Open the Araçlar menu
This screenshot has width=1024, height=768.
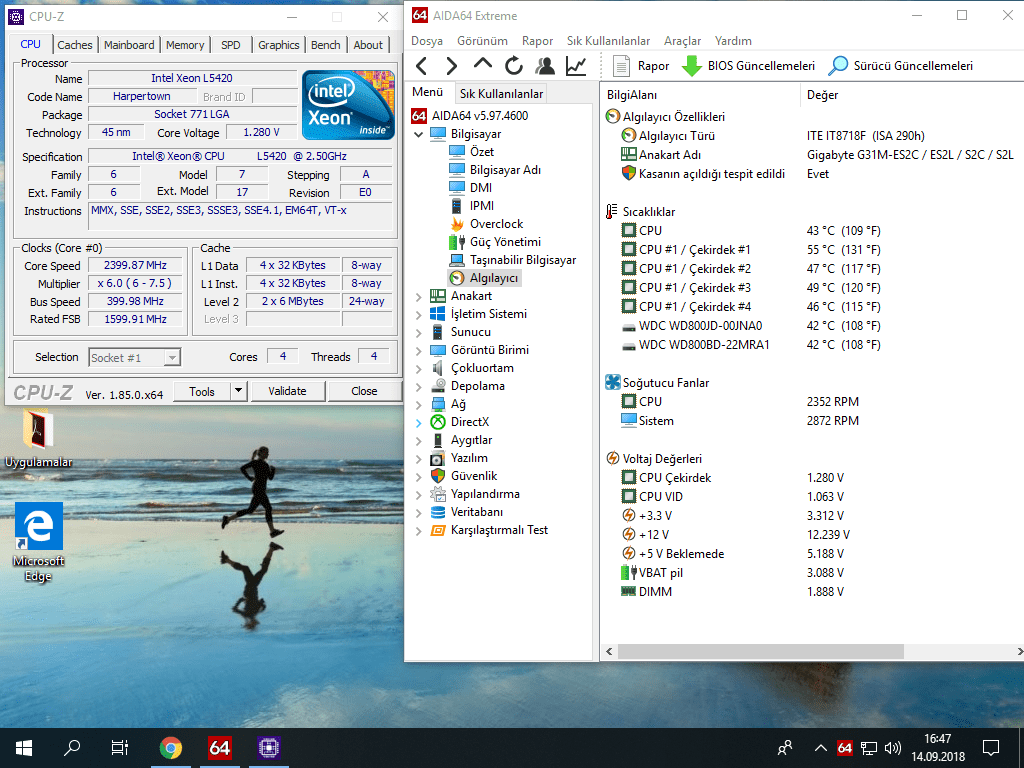pyautogui.click(x=682, y=41)
